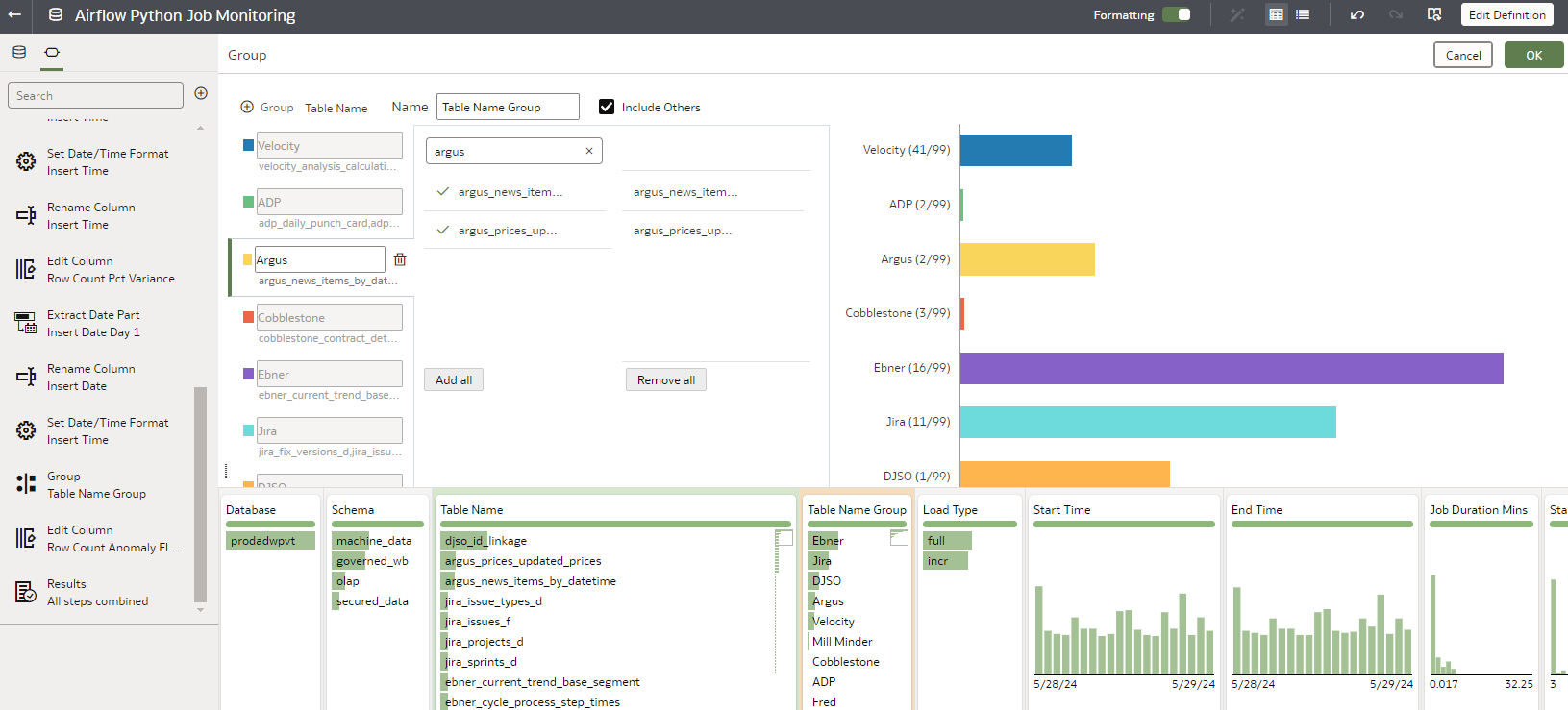Switch to the preparation steps tab icon
This screenshot has width=1568, height=710.
(x=52, y=52)
